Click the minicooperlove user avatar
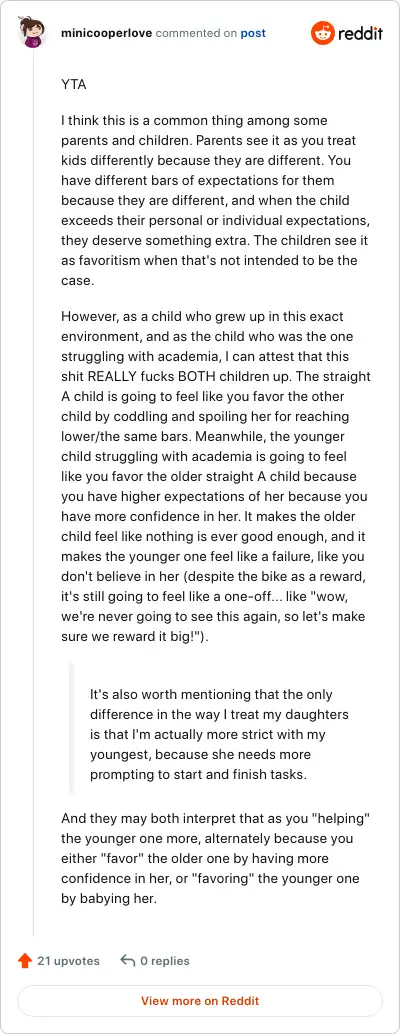This screenshot has width=400, height=1034. click(x=32, y=33)
